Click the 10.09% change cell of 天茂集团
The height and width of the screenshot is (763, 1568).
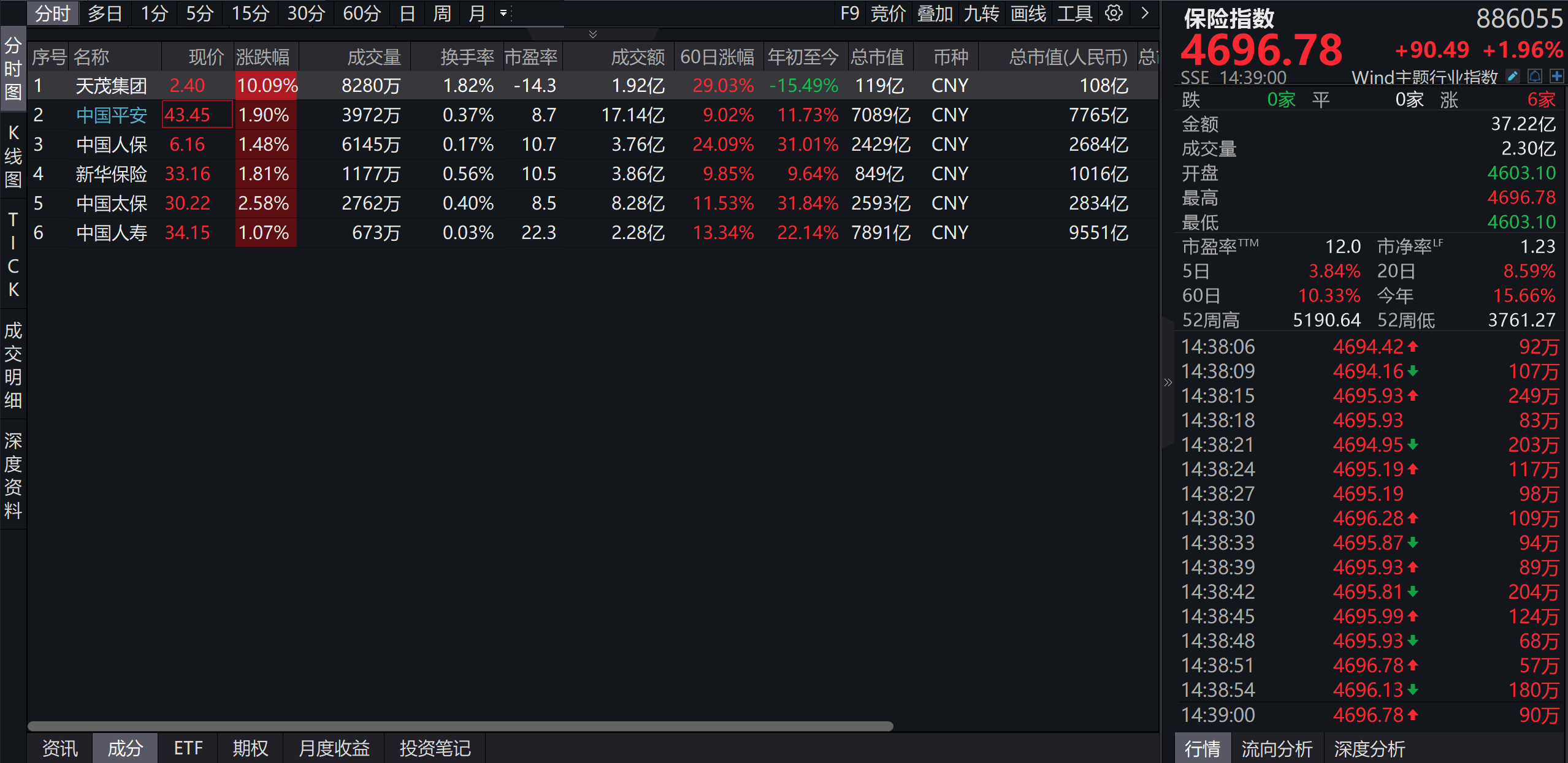coord(266,85)
